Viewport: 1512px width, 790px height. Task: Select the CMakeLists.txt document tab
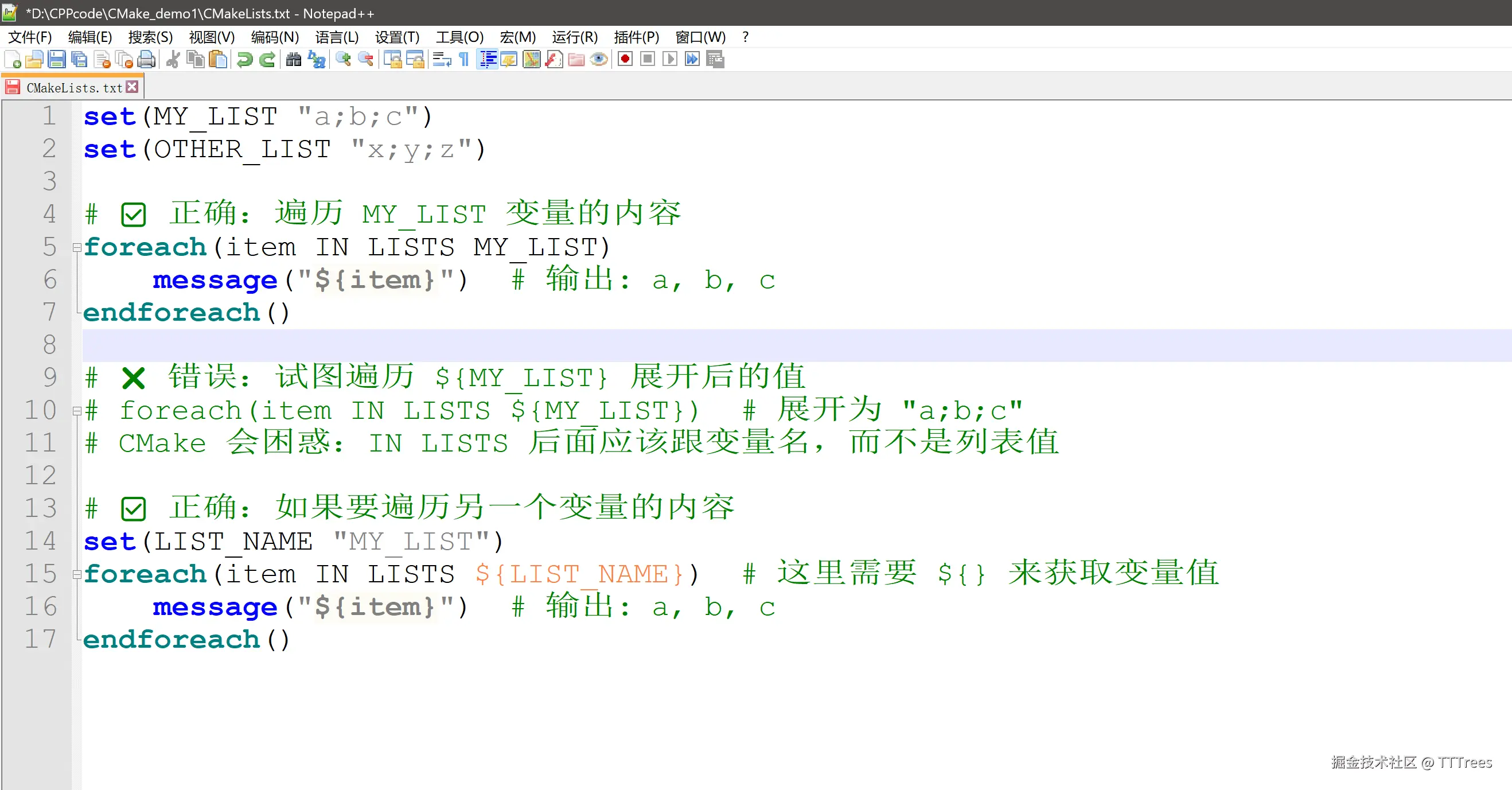click(x=73, y=88)
